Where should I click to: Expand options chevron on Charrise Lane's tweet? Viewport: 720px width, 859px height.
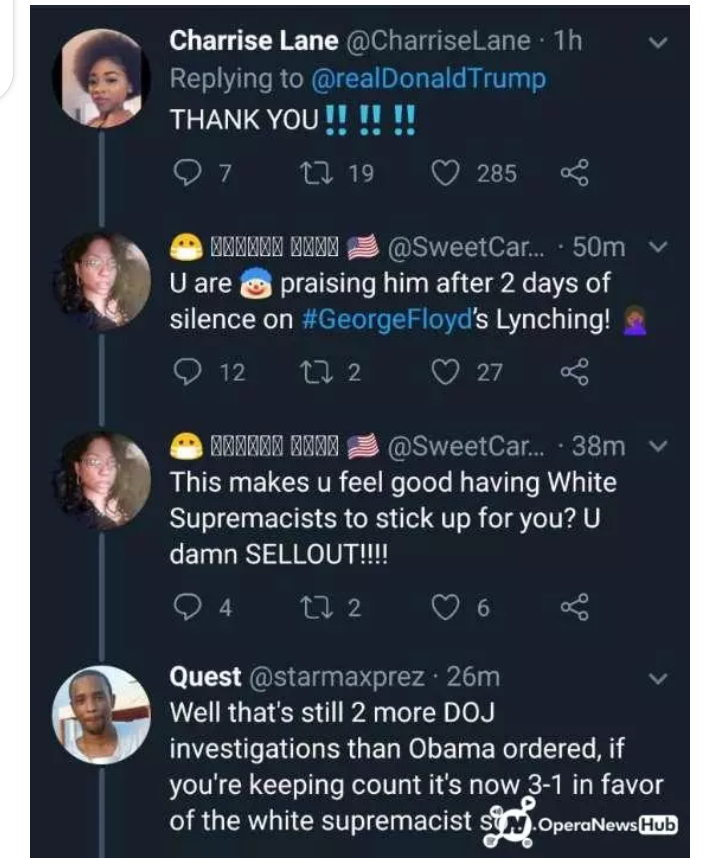(x=658, y=42)
